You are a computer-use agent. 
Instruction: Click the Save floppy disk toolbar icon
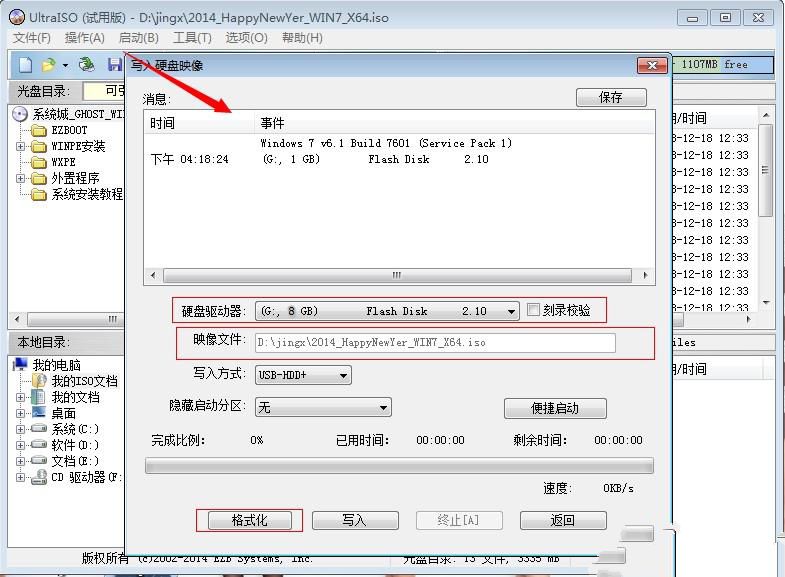tap(115, 65)
